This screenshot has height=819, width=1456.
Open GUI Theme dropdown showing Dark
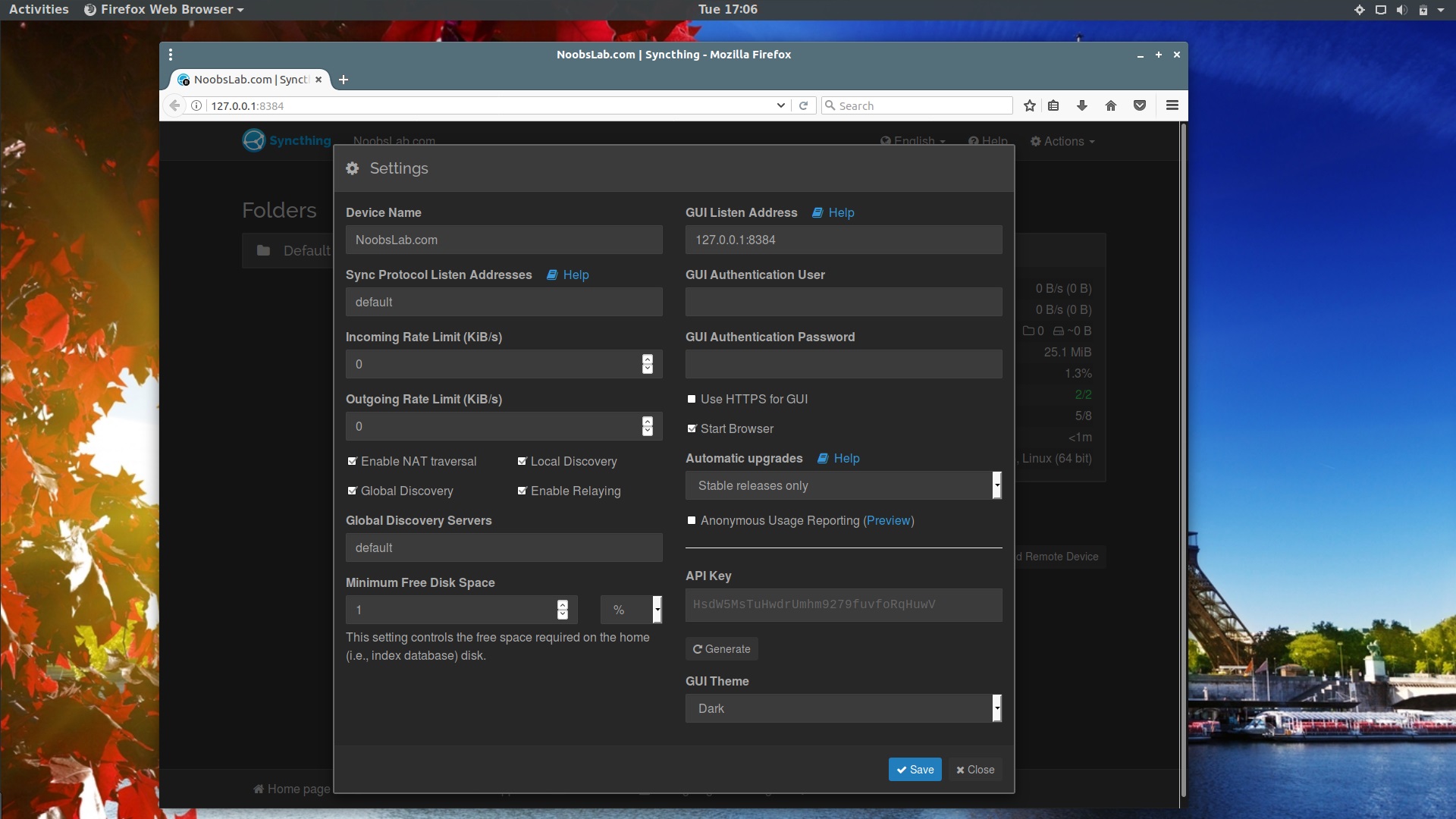click(844, 708)
